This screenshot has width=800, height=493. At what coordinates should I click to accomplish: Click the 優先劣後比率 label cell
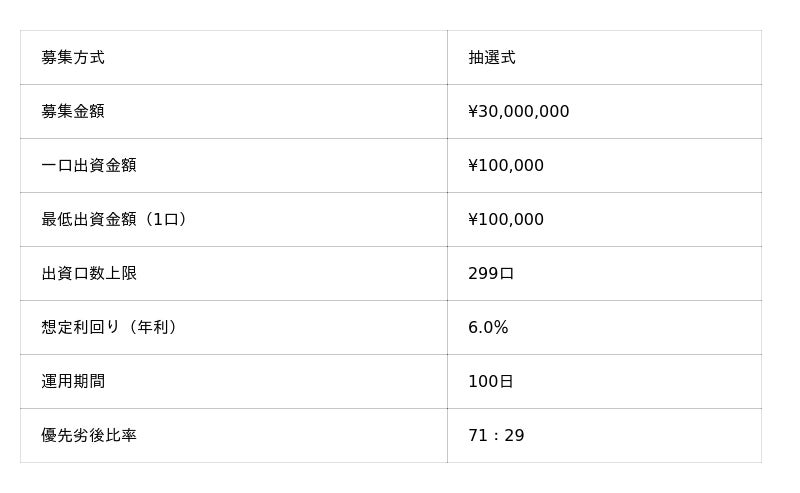click(89, 436)
